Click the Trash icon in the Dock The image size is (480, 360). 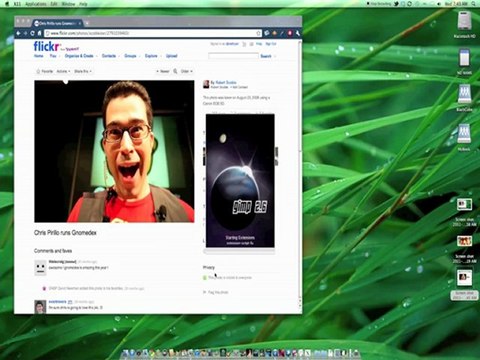356,353
